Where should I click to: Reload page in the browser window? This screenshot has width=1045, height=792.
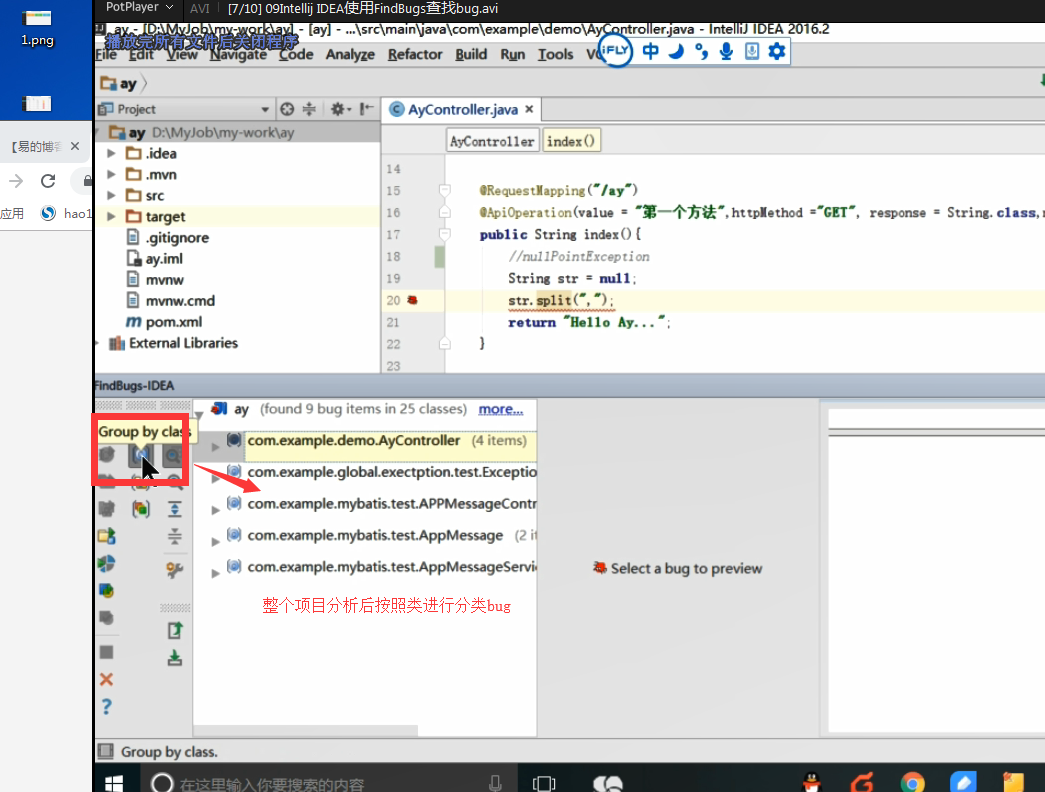tap(48, 181)
